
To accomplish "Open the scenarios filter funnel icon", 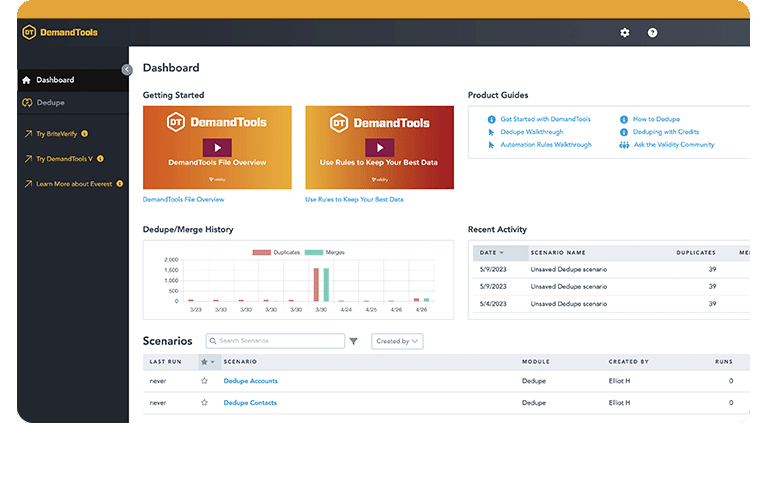I will point(354,341).
